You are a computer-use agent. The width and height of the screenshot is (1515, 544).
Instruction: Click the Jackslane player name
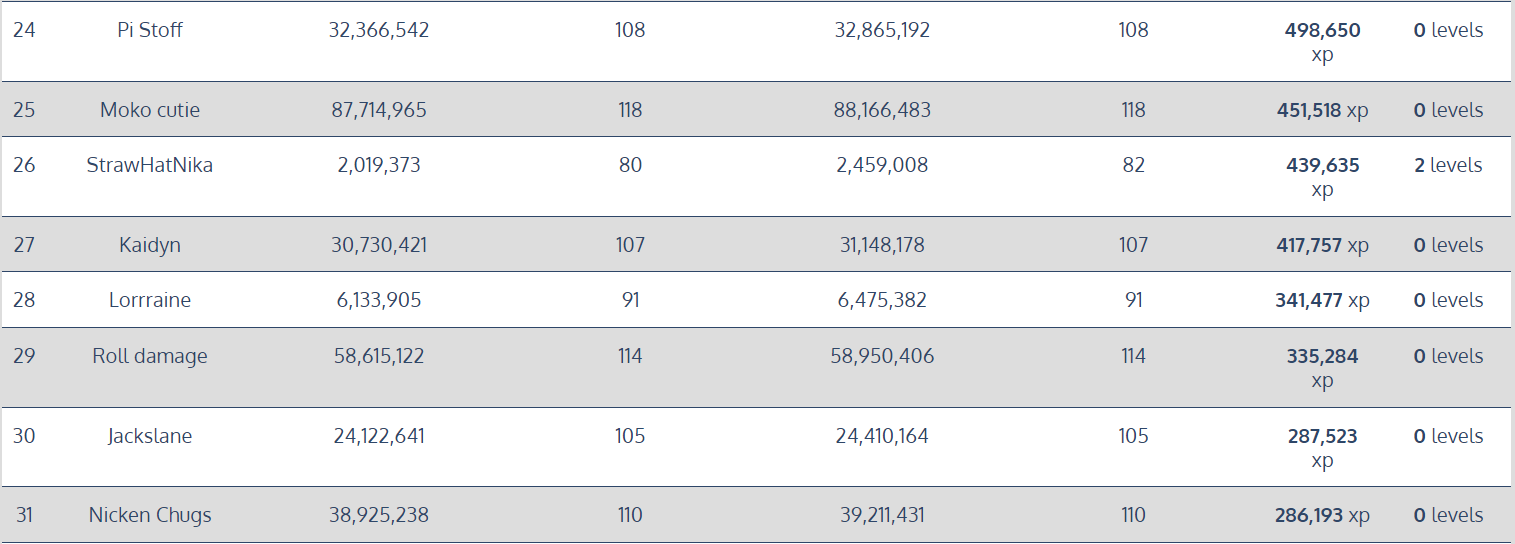click(x=150, y=436)
